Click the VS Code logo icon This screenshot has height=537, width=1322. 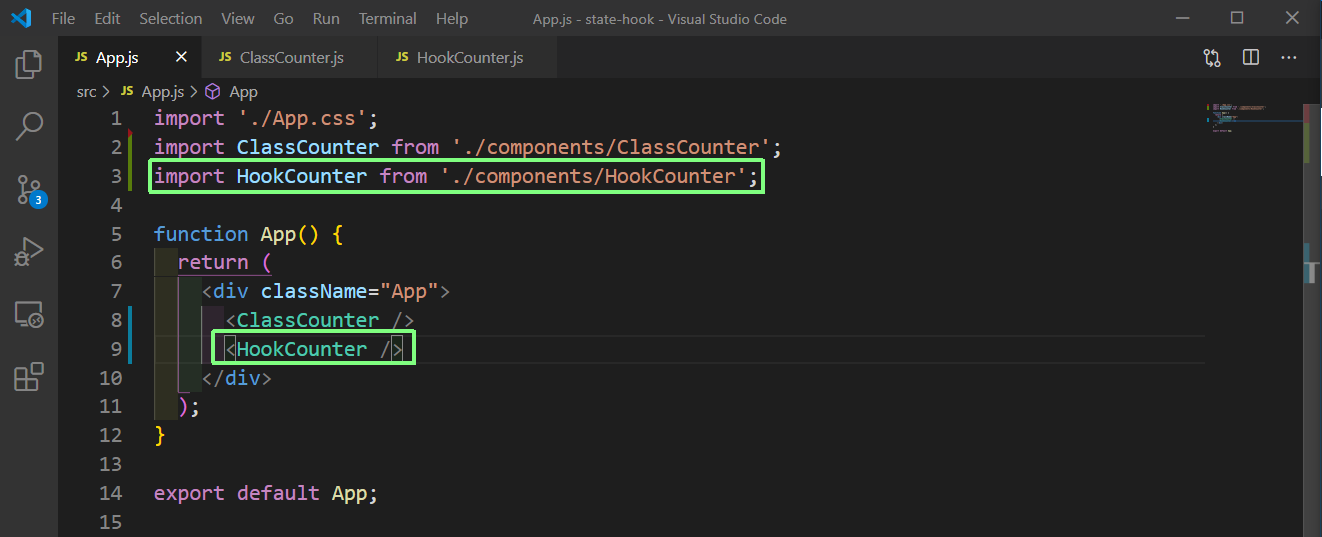click(x=20, y=18)
